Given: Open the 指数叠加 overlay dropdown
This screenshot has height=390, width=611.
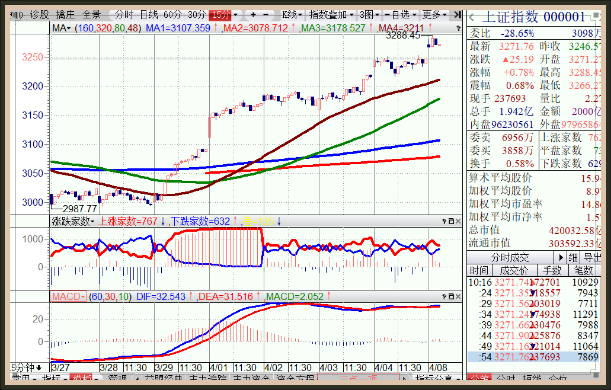Looking at the screenshot, I should point(331,15).
